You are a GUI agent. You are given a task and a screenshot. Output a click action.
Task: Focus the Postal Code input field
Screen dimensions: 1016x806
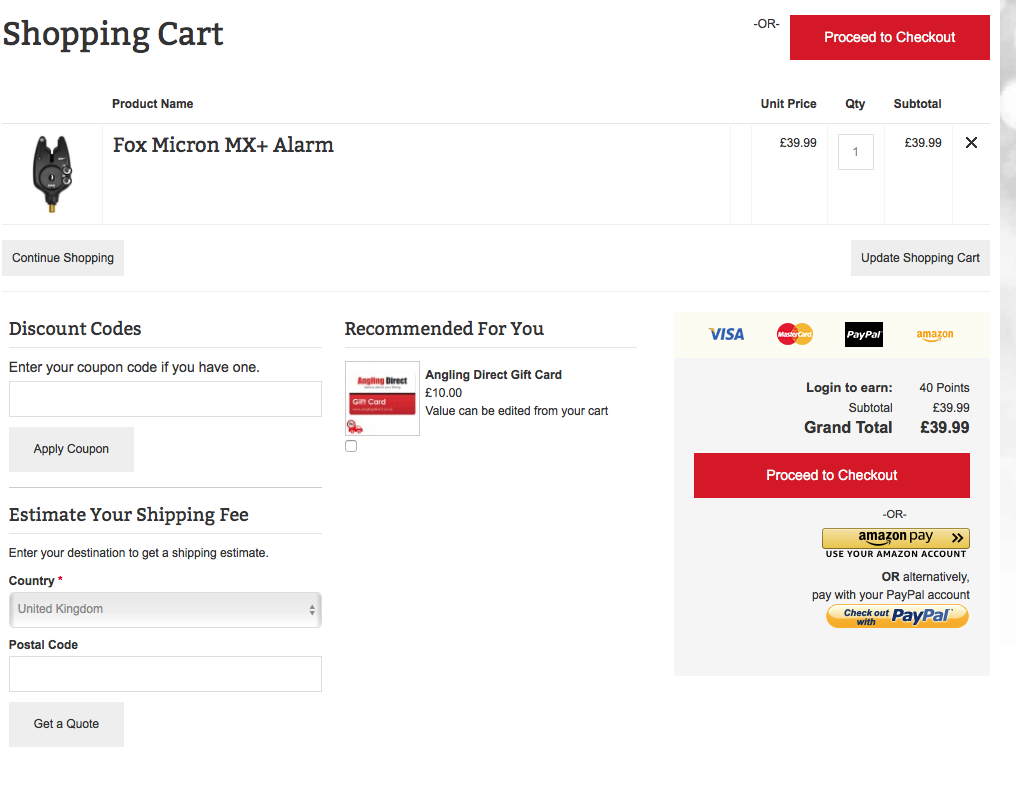(x=165, y=674)
